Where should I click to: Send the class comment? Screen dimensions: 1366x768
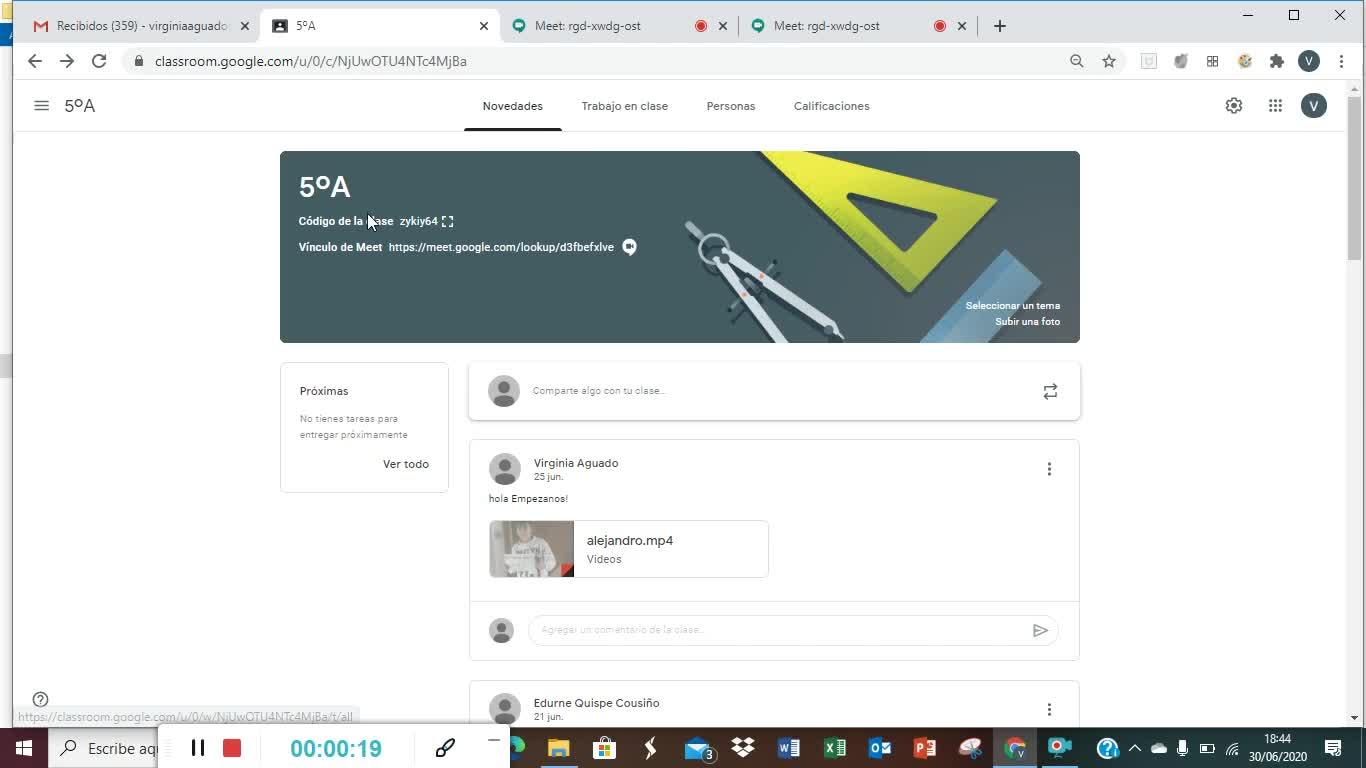point(1040,630)
